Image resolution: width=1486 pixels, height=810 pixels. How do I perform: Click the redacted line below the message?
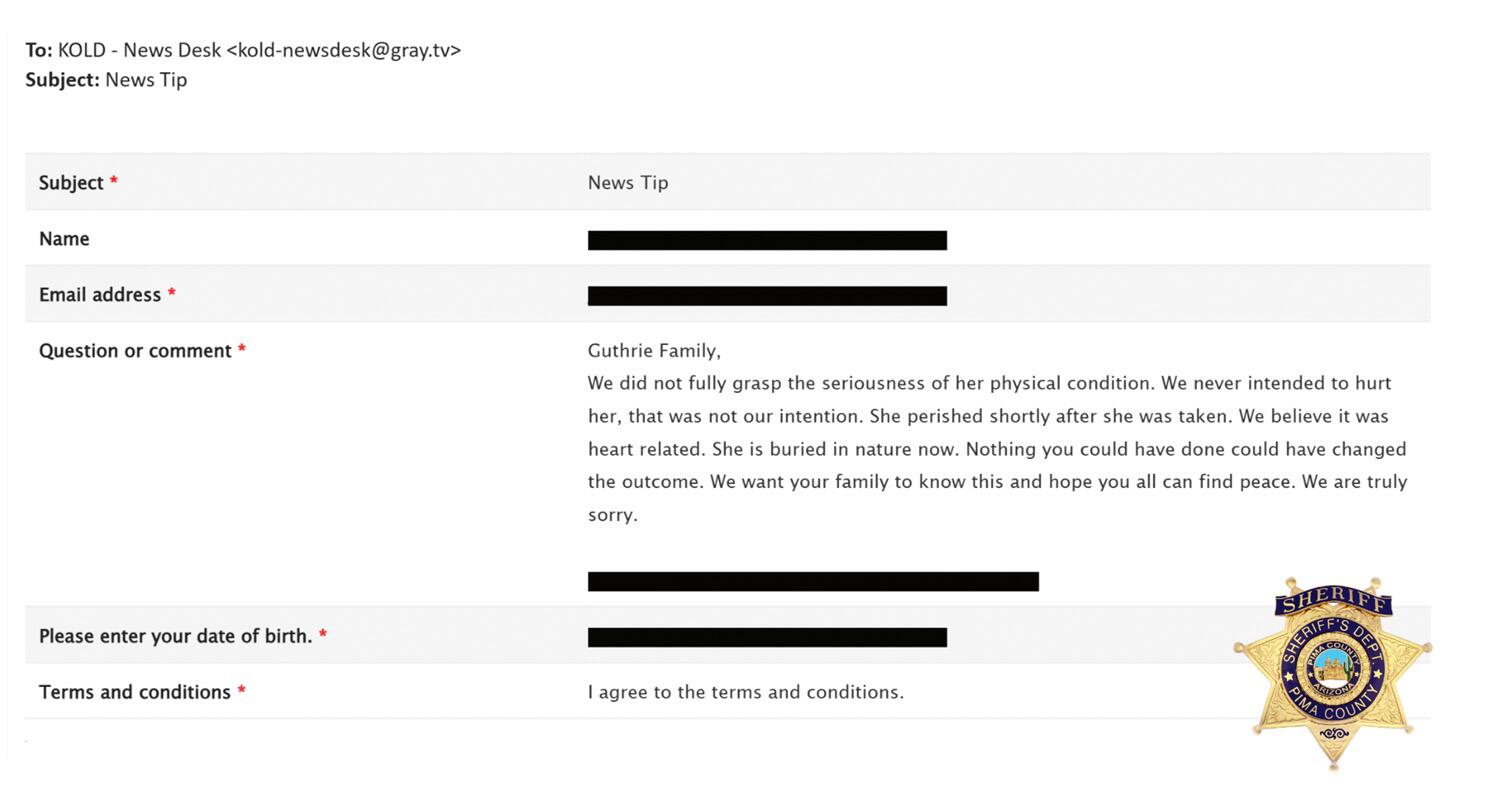click(x=813, y=581)
